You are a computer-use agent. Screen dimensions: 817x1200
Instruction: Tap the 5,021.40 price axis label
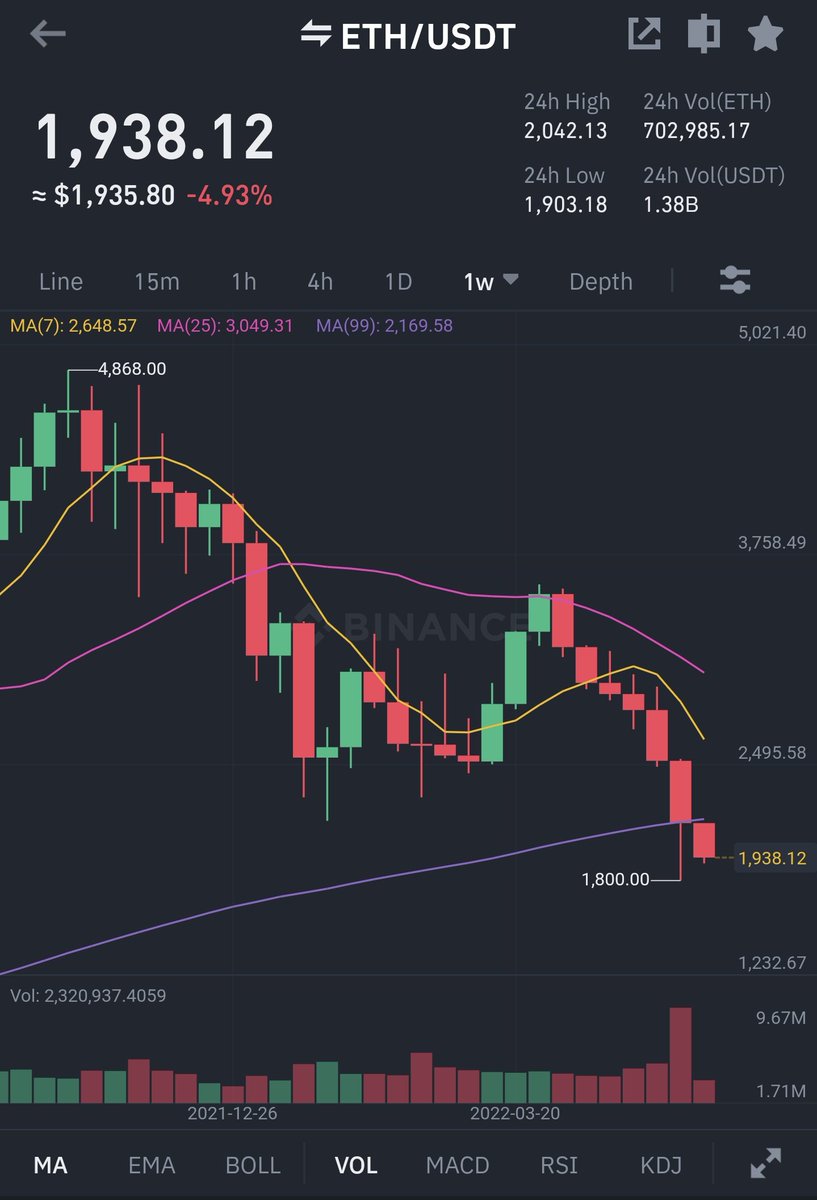772,333
